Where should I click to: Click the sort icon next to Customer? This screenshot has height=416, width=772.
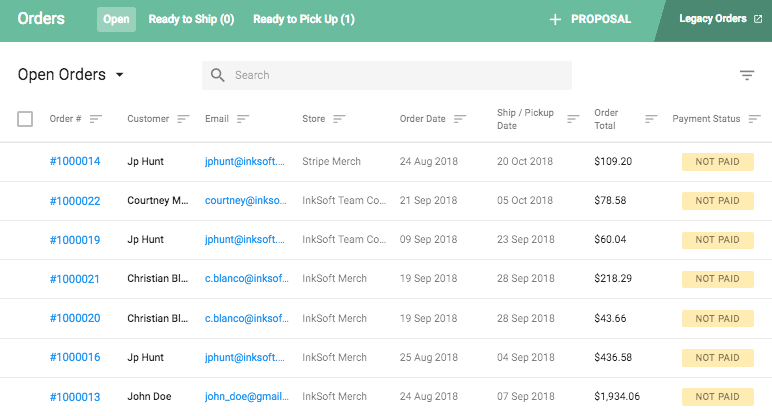[x=183, y=119]
